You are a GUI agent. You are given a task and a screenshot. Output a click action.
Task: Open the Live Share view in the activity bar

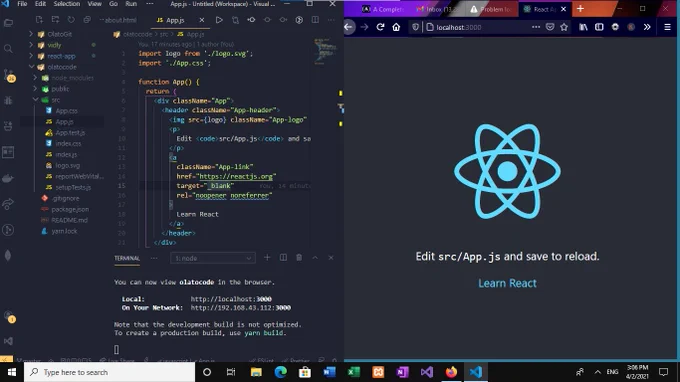point(8,204)
